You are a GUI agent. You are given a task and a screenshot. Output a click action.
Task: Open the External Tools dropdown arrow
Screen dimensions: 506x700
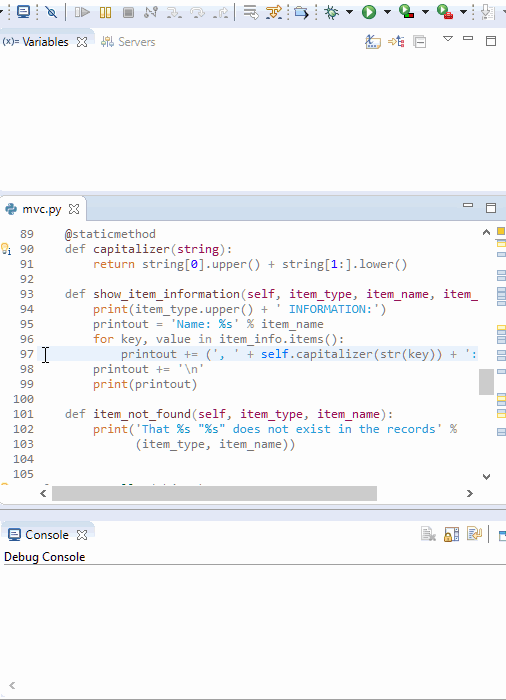click(x=464, y=12)
